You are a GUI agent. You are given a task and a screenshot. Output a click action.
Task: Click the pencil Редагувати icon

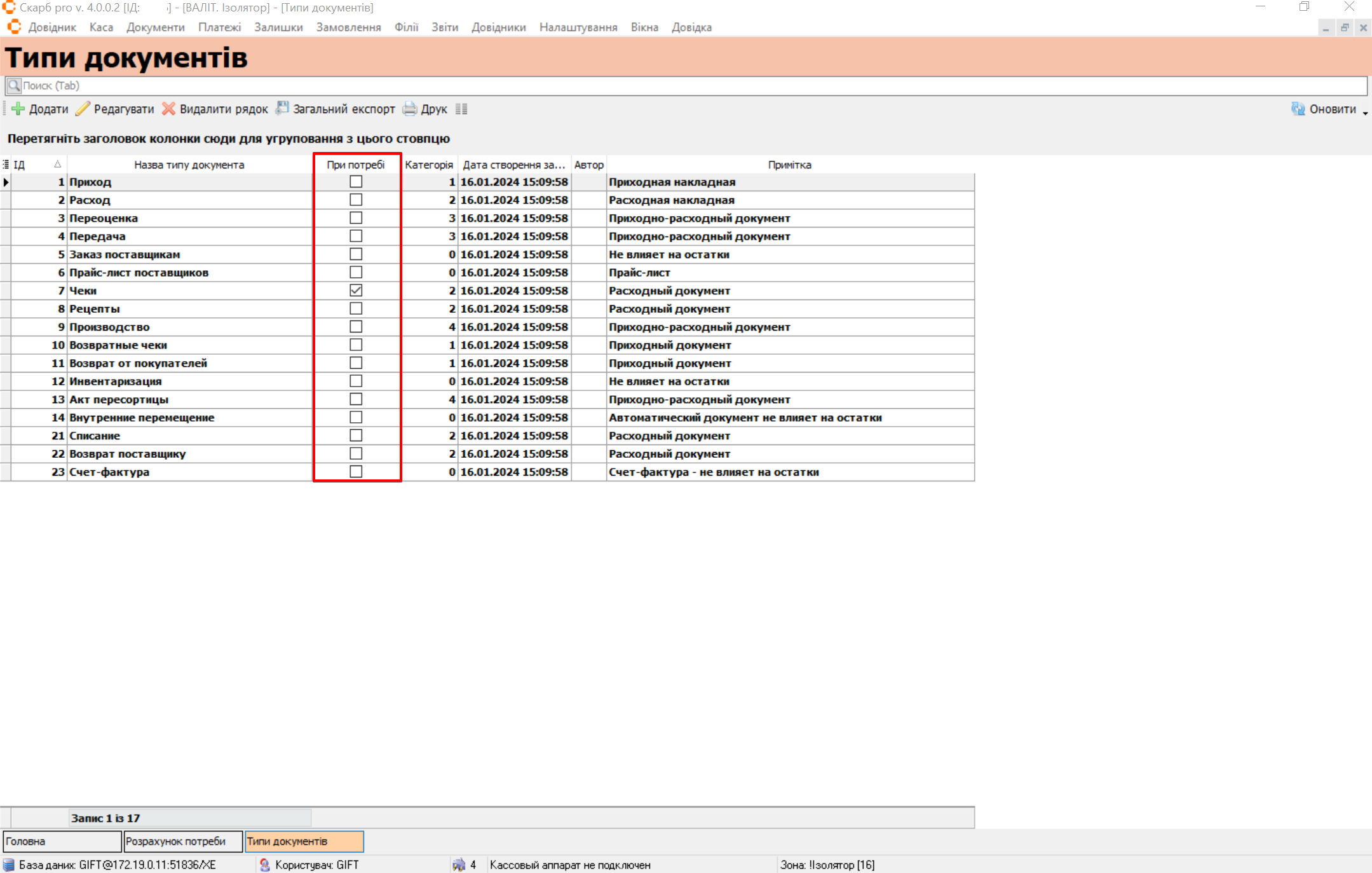(83, 109)
